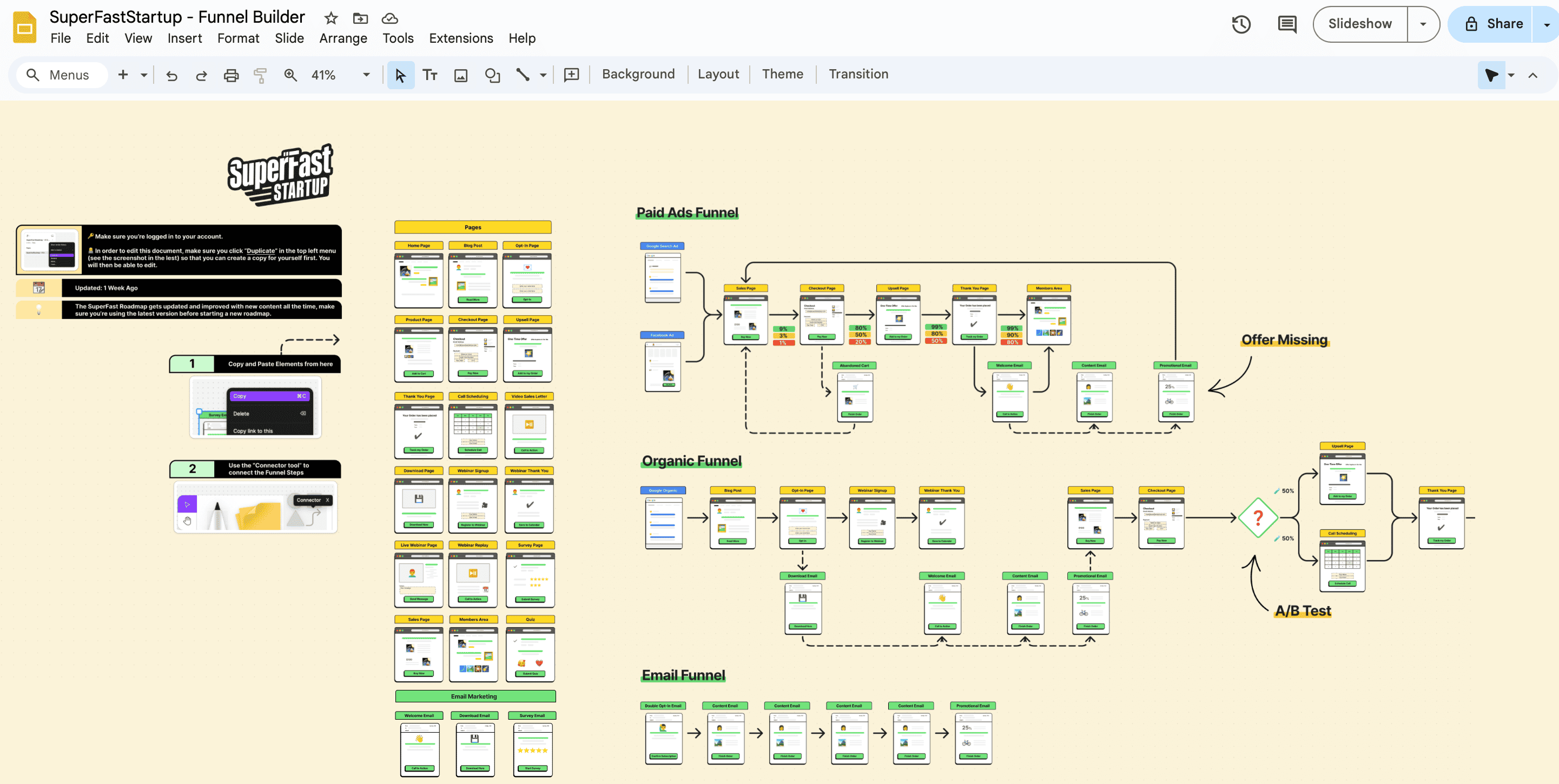Screen dimensions: 1559x784
Task: Expand the pointer mode dropdown arrow
Action: 1511,75
